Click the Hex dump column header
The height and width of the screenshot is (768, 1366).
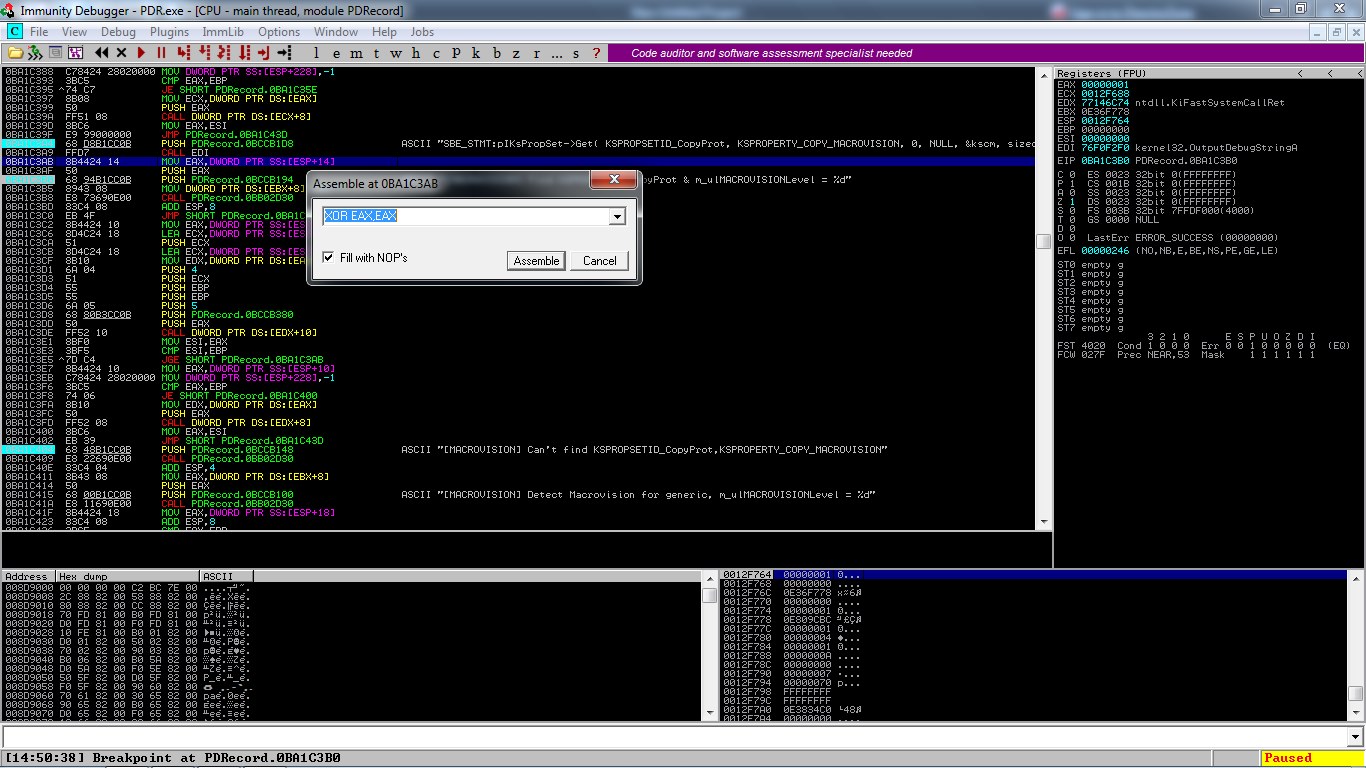click(127, 576)
